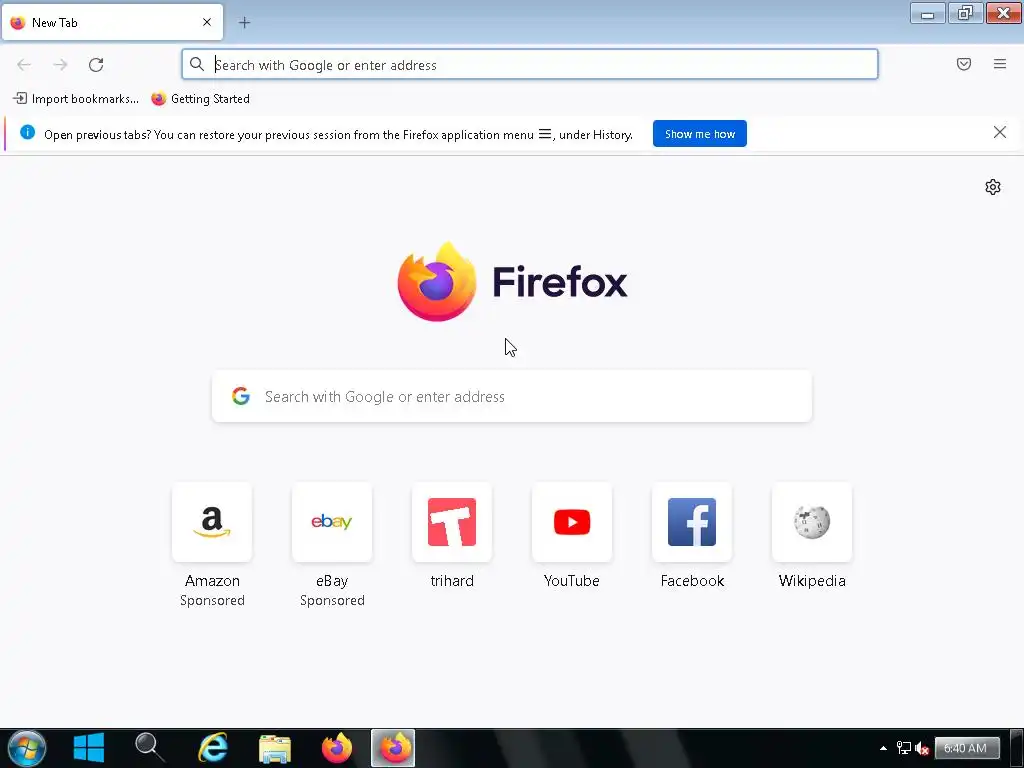This screenshot has height=768, width=1024.
Task: Go back using the back arrow
Action: 24,65
